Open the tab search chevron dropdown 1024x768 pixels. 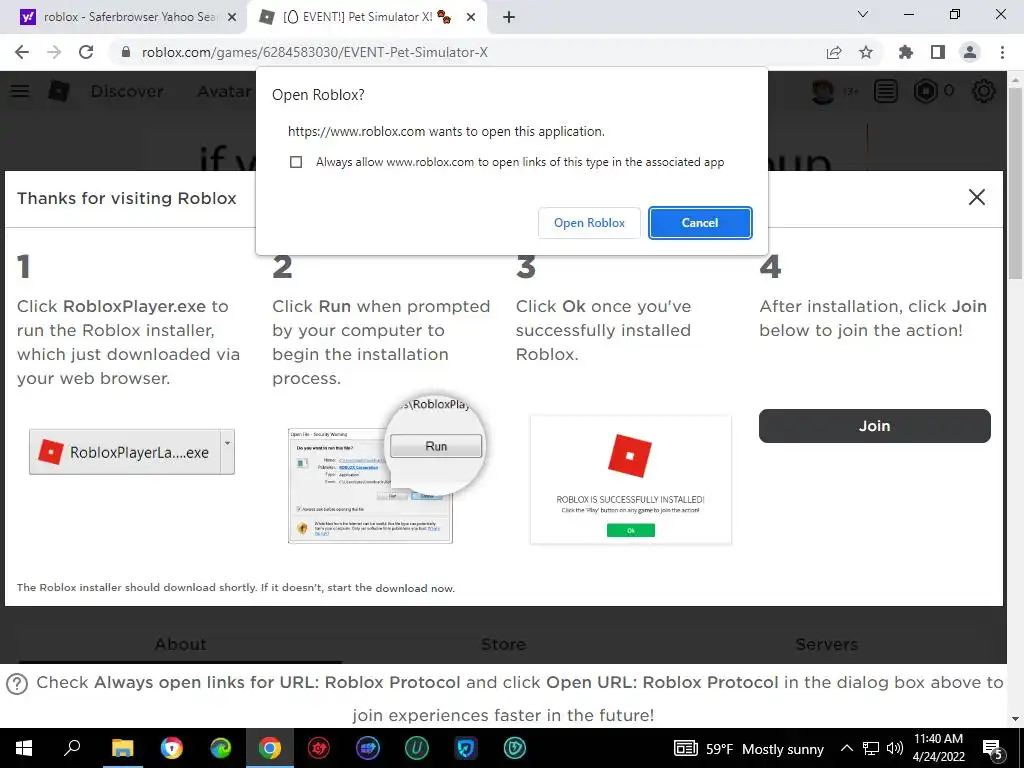pyautogui.click(x=863, y=14)
